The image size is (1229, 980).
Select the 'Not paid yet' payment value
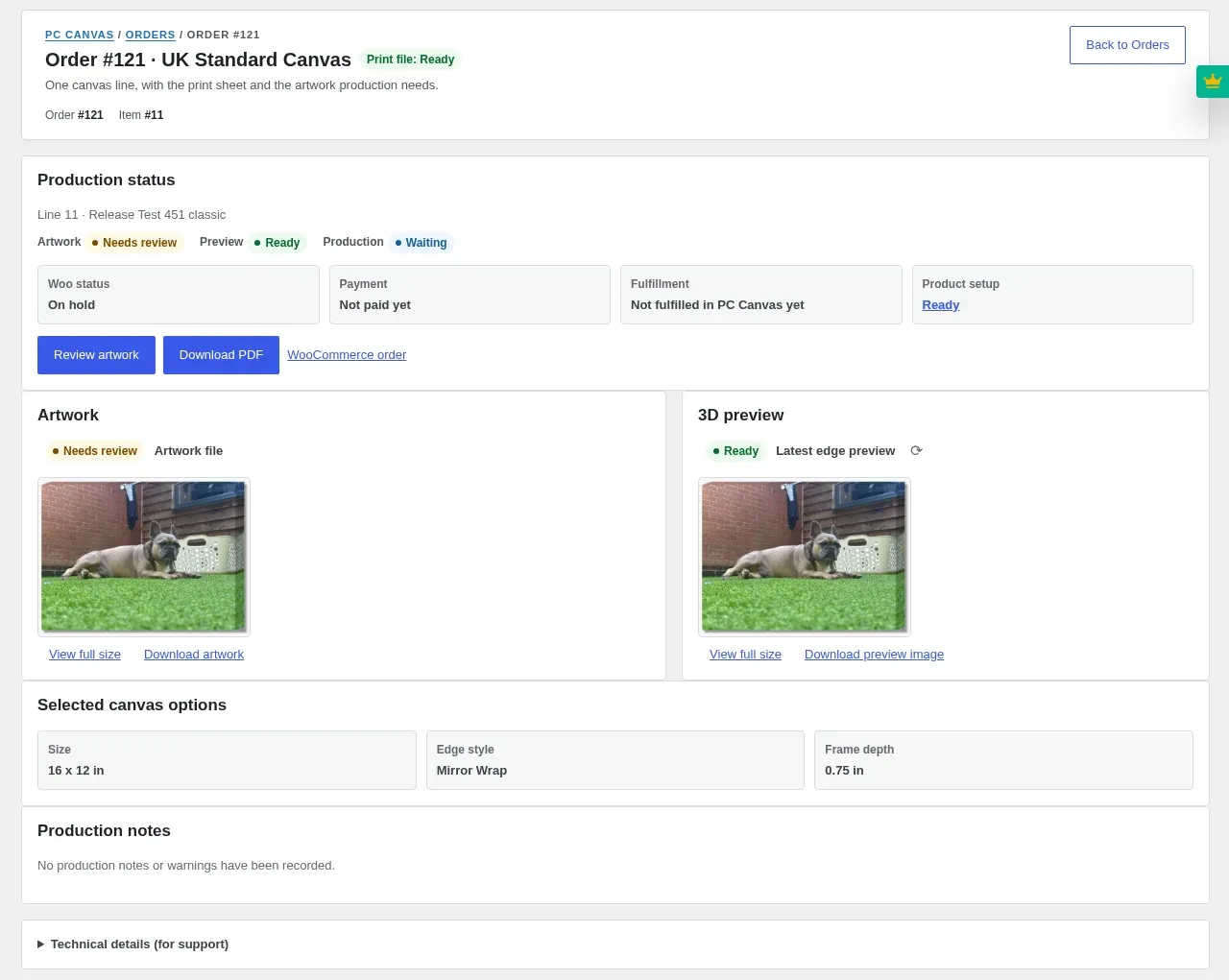tap(375, 305)
